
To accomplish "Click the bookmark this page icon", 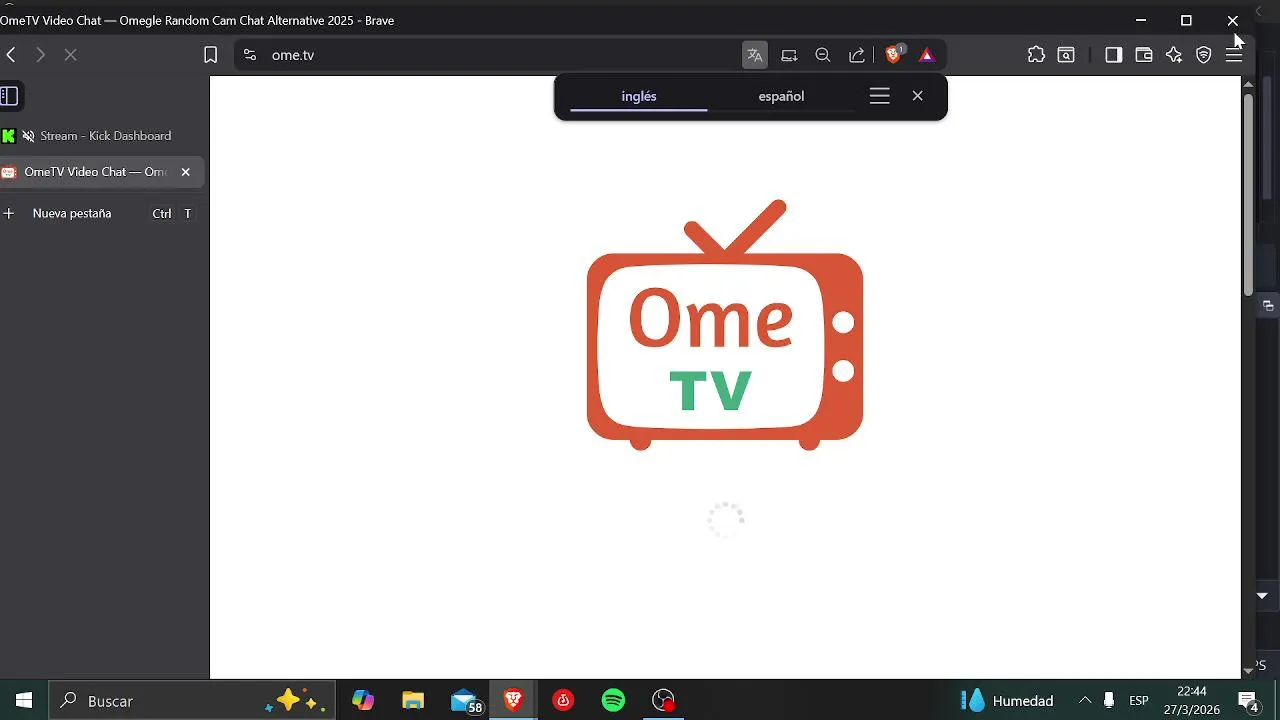I will pos(210,55).
